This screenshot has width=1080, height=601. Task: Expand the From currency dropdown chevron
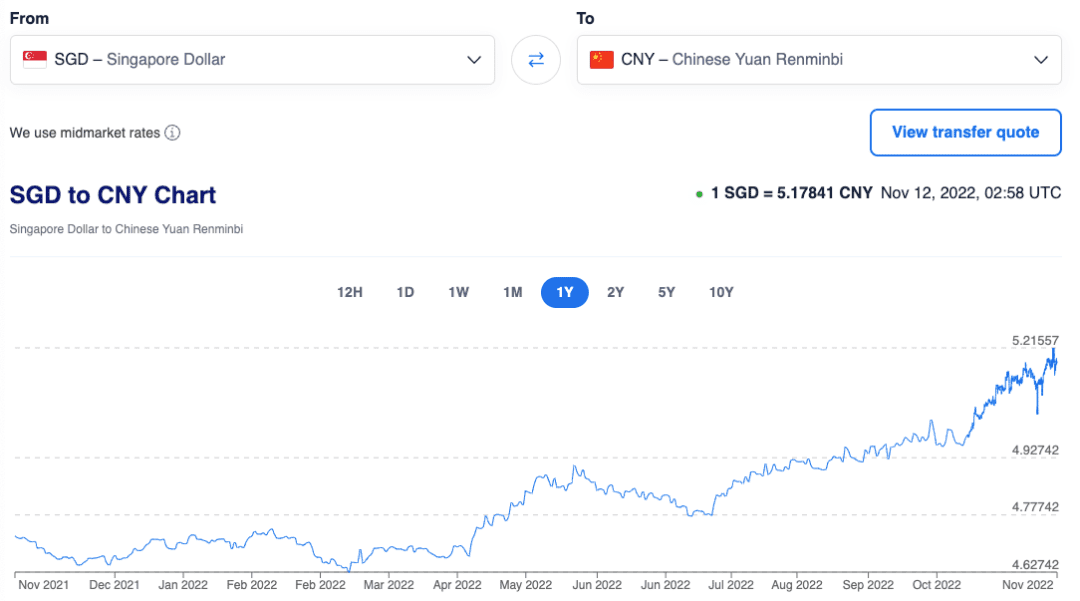(474, 60)
